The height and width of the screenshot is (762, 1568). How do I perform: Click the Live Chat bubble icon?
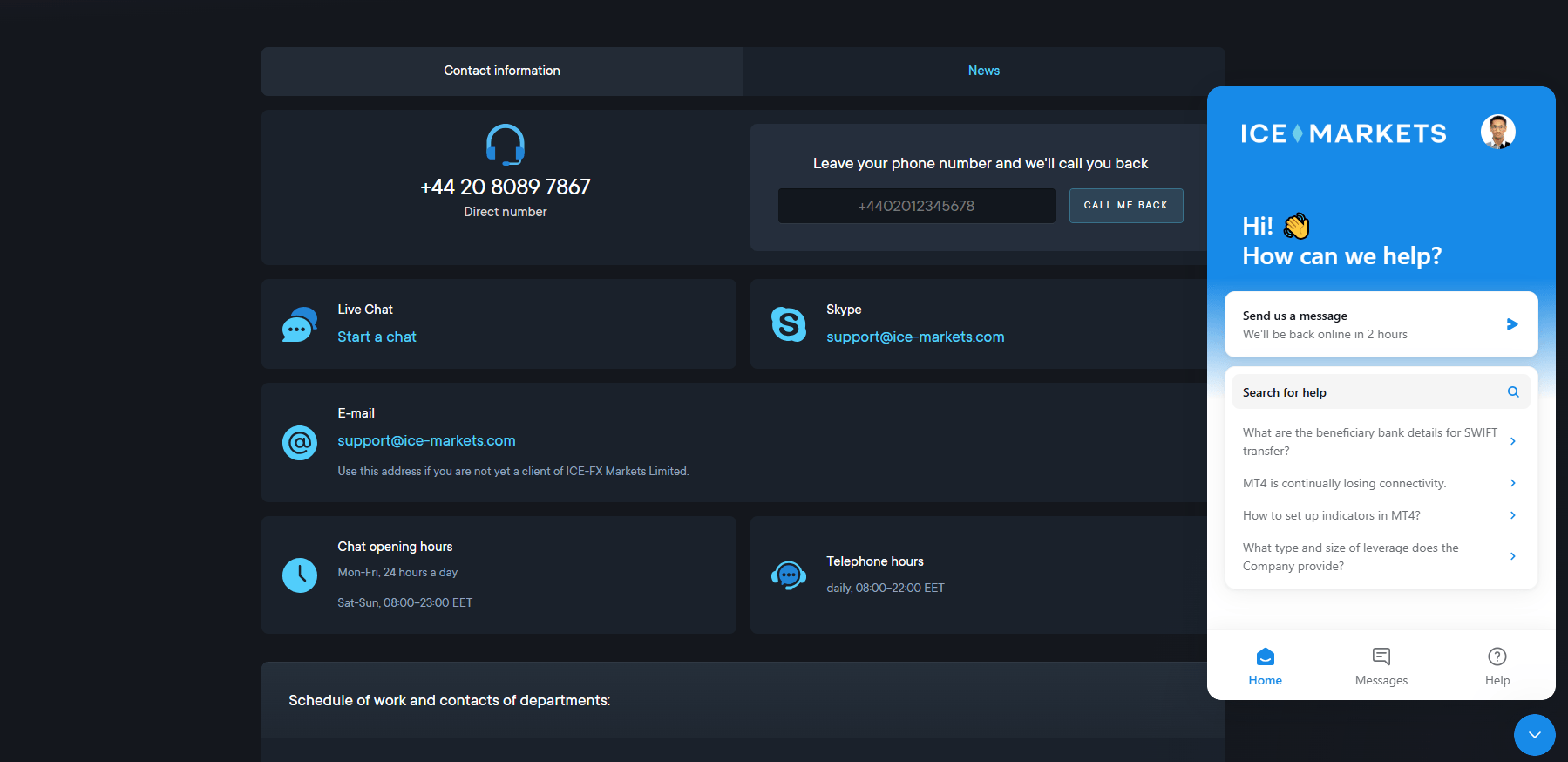(x=300, y=324)
